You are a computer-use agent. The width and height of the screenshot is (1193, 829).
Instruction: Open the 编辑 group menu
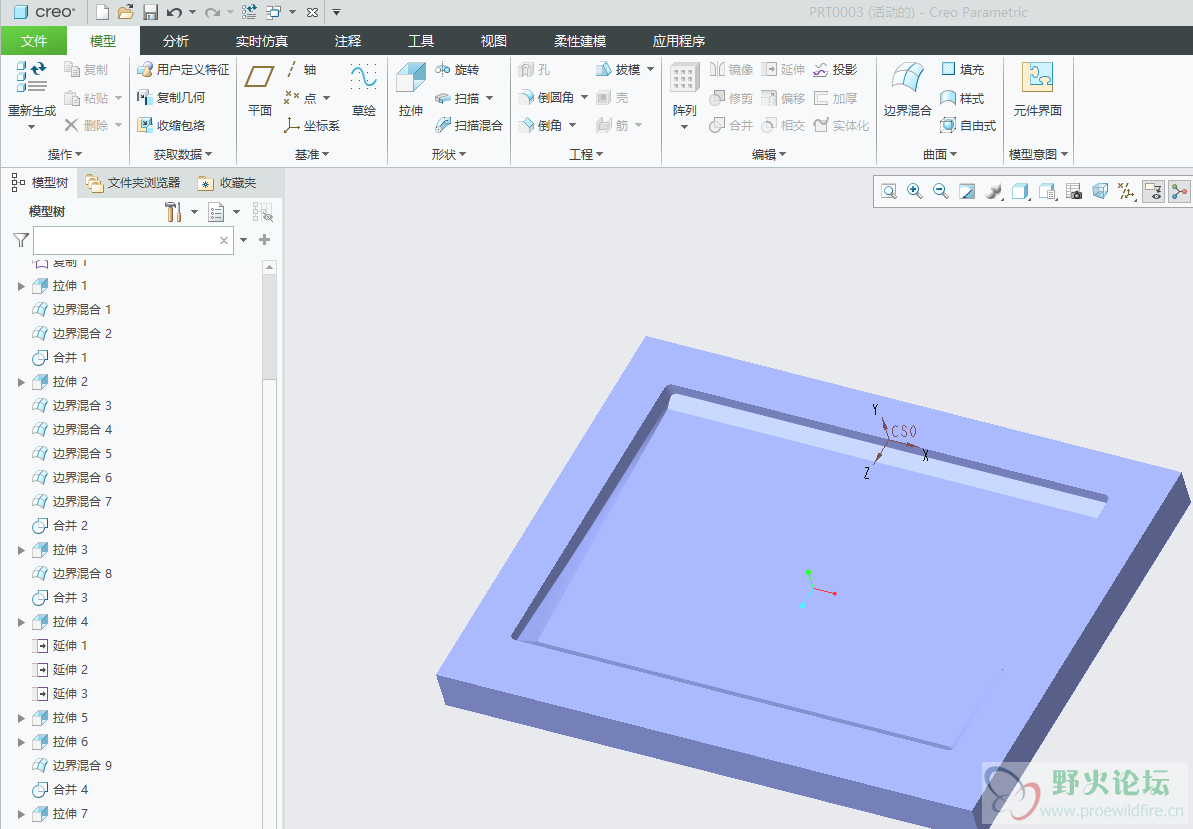[x=768, y=154]
